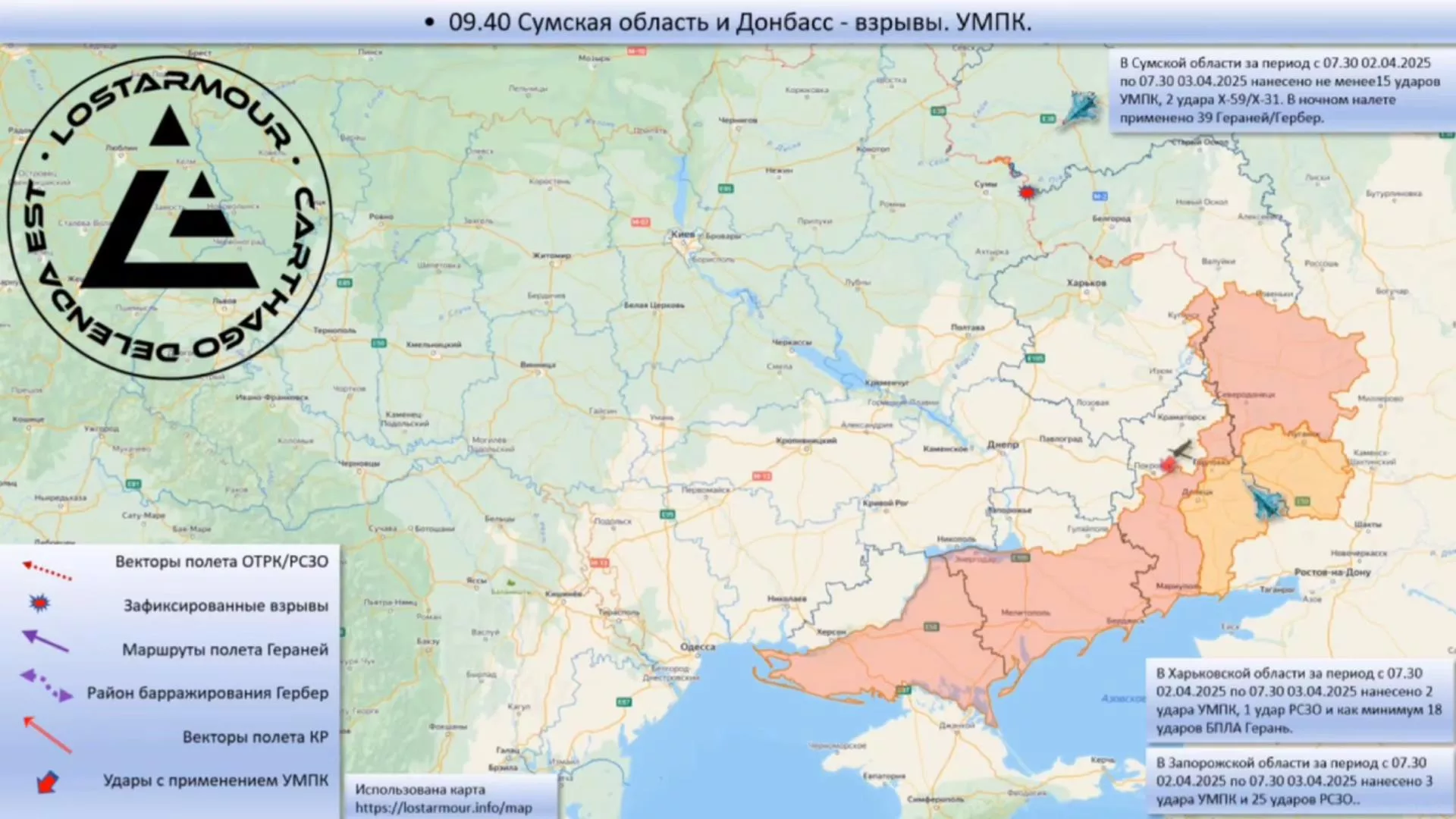Click the М-03 road shield west of Киев
Viewport: 1456px width, 819px height.
[641, 222]
